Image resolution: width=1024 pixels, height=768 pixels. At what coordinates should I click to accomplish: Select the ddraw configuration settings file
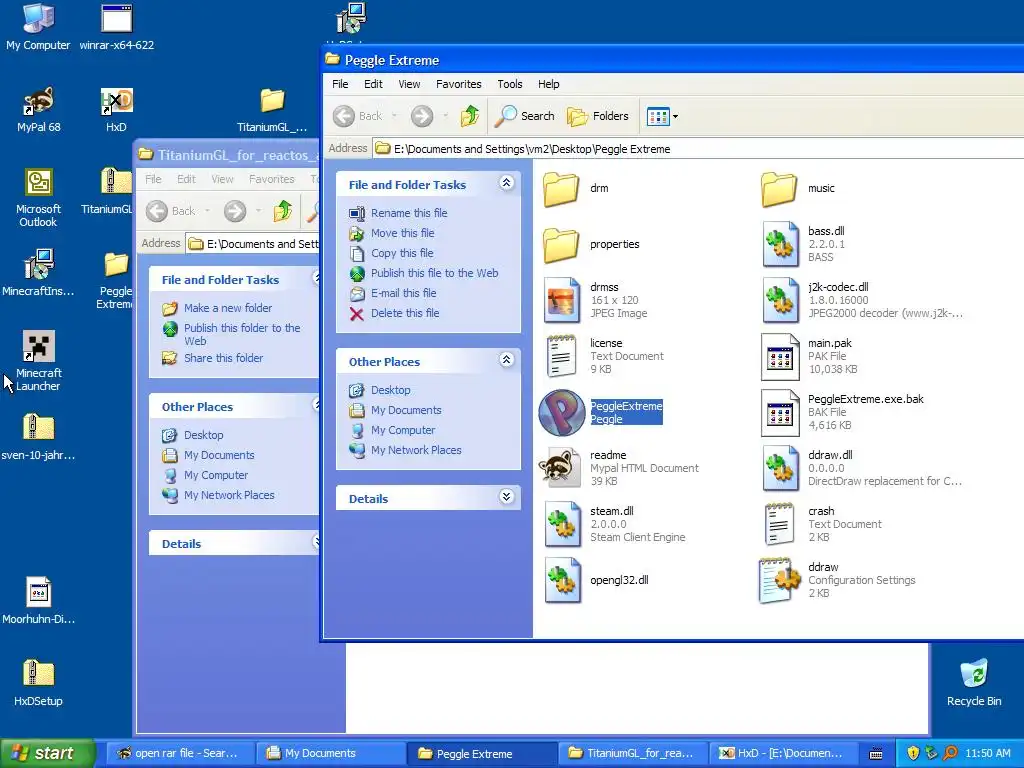[780, 580]
